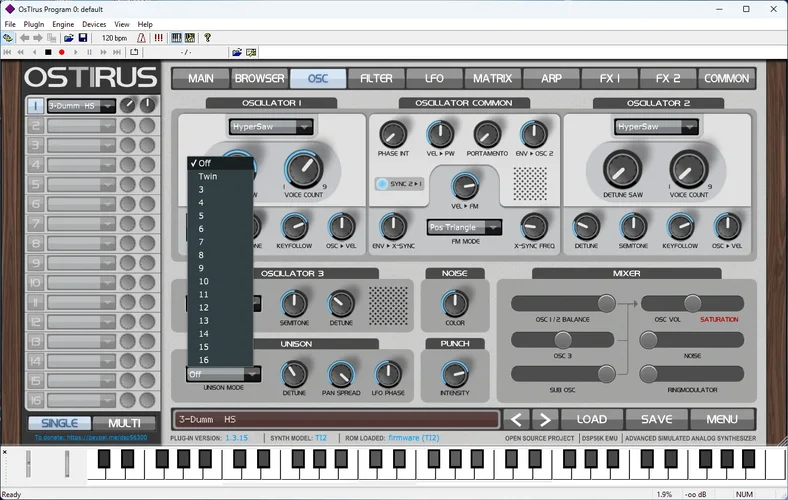
Task: Click the preset name display field
Action: point(335,420)
